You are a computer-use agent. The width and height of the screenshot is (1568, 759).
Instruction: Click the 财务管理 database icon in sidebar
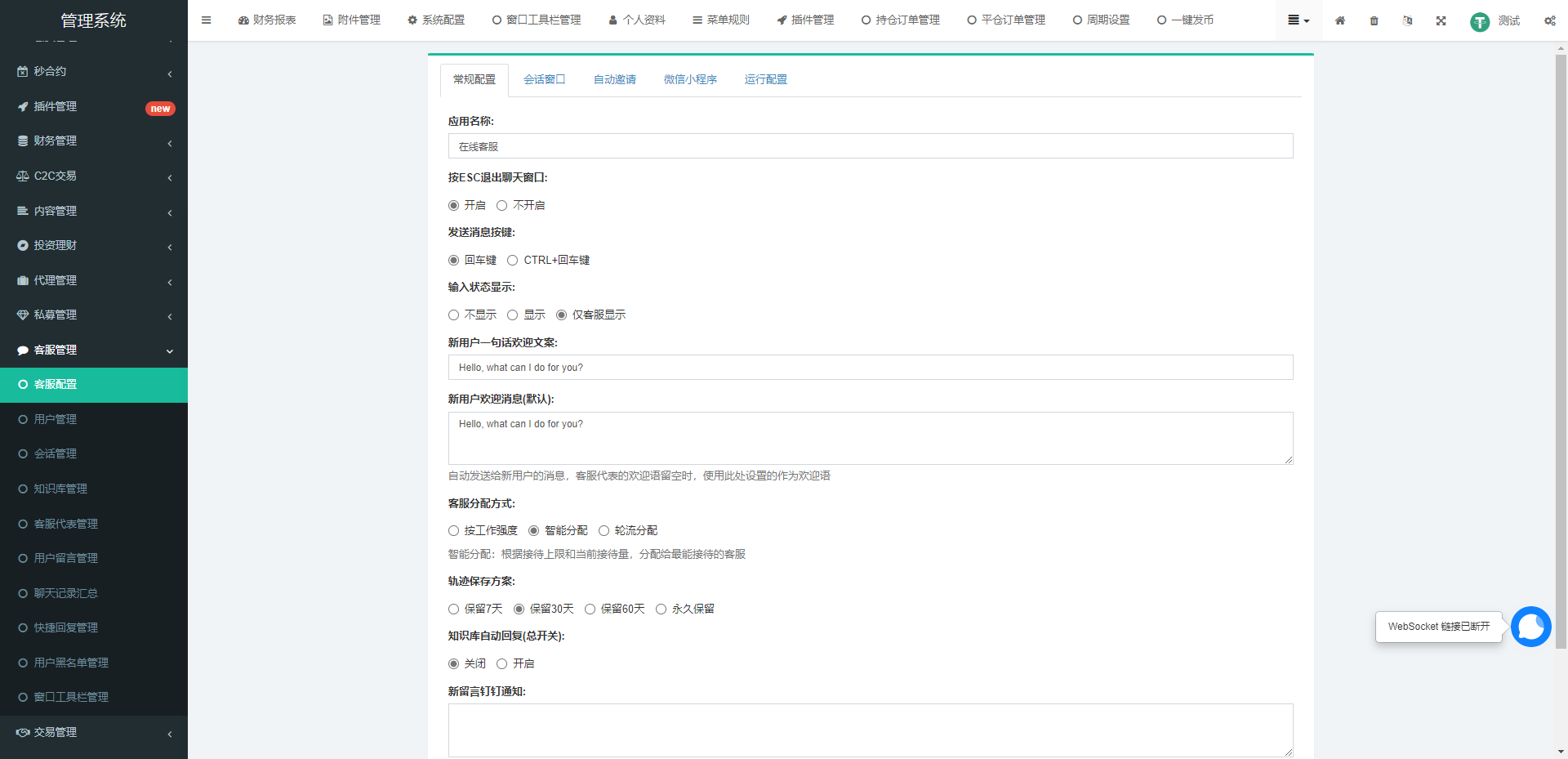[x=23, y=141]
